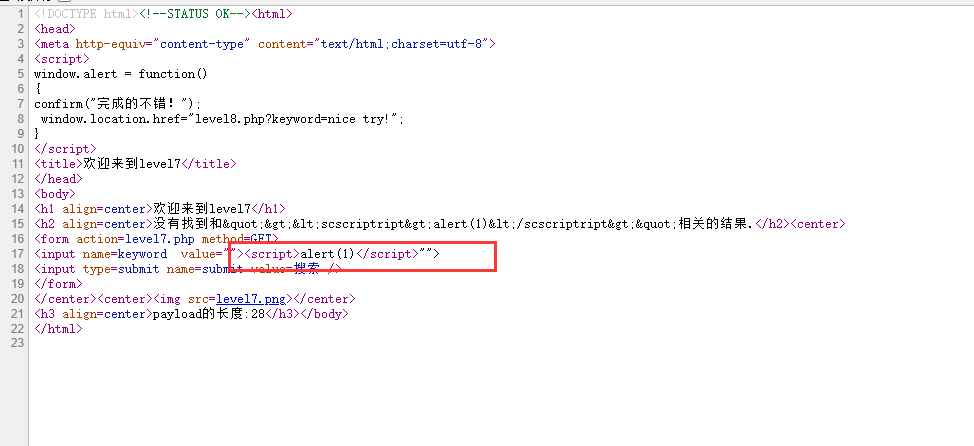Click line number 21 in the gutter
Image resolution: width=974 pixels, height=446 pixels.
pos(18,314)
